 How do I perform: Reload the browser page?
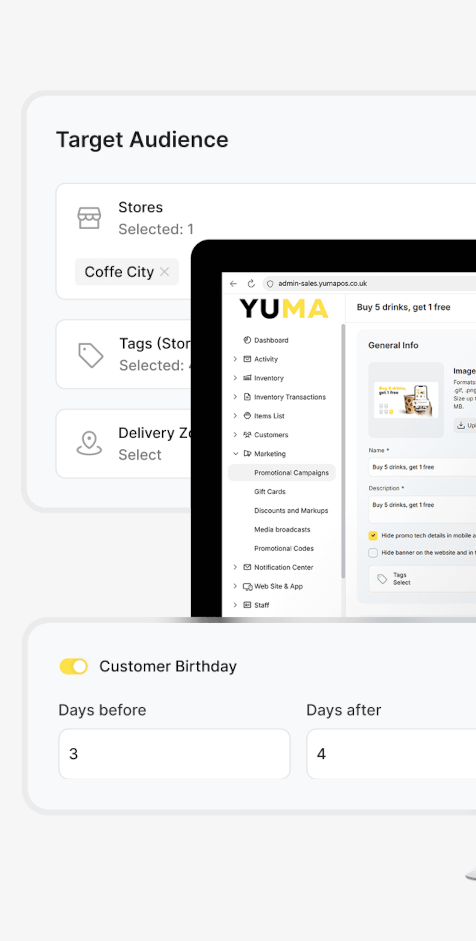(x=251, y=283)
